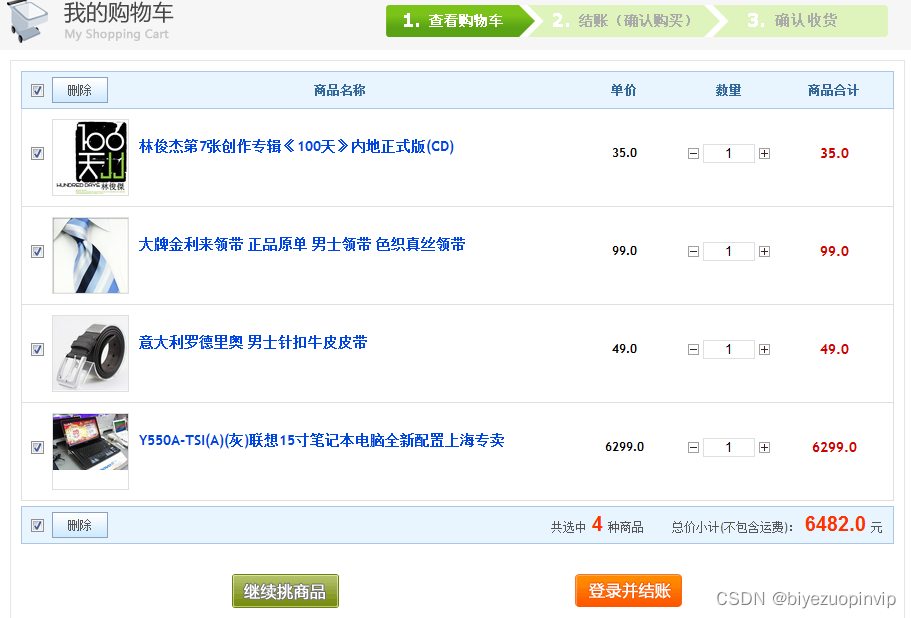Click the quantity field of the belt item
The height and width of the screenshot is (618, 911).
point(729,350)
